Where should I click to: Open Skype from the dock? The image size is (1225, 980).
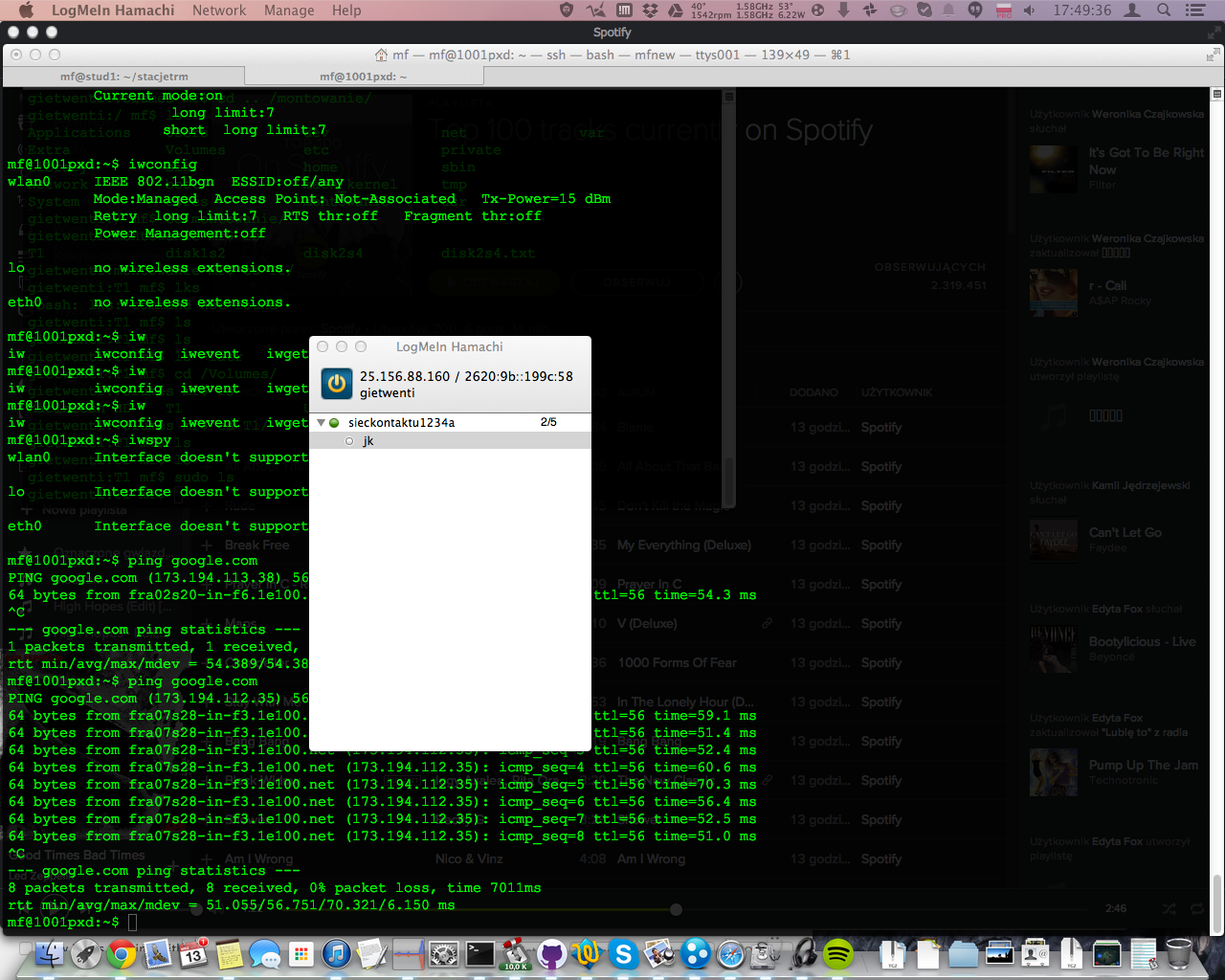(623, 954)
